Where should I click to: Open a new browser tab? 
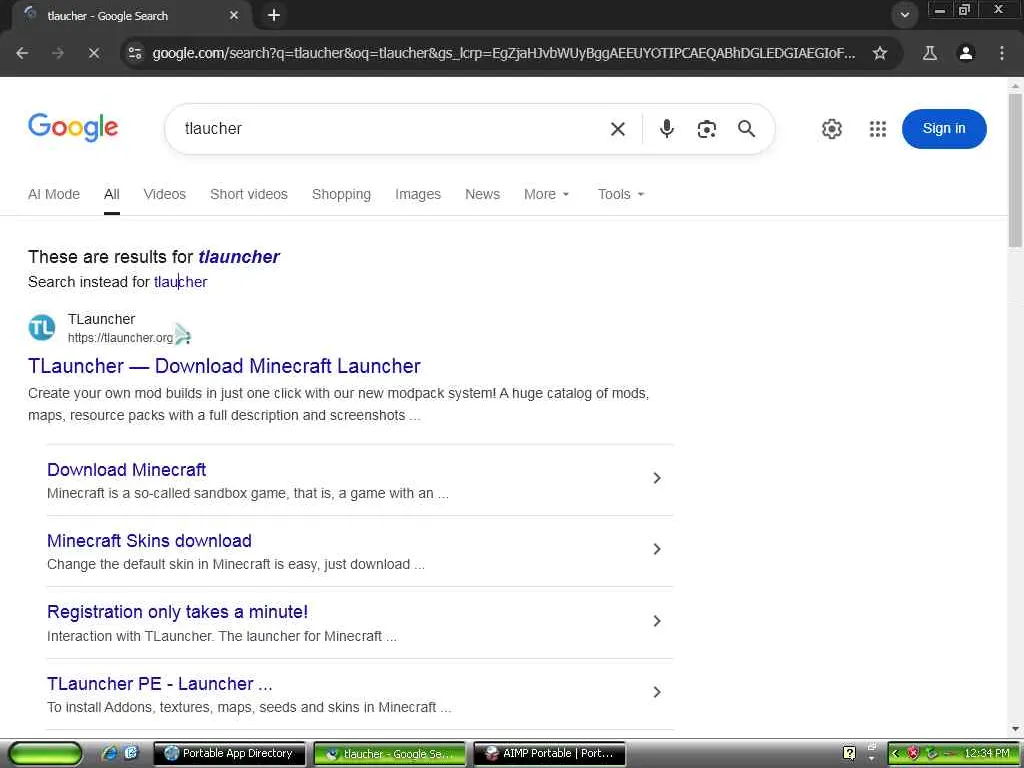[274, 15]
